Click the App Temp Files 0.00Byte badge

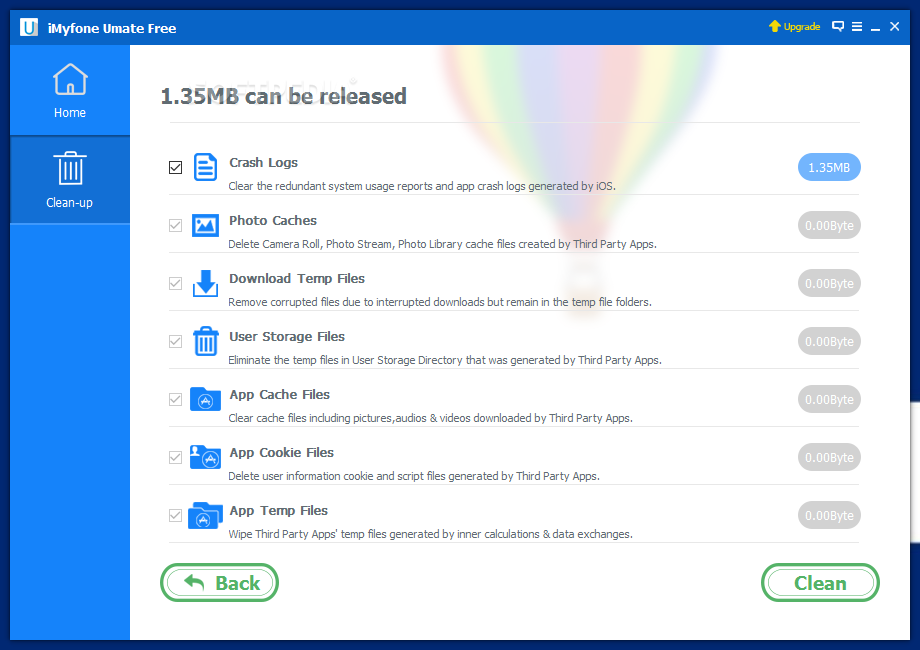tap(829, 516)
